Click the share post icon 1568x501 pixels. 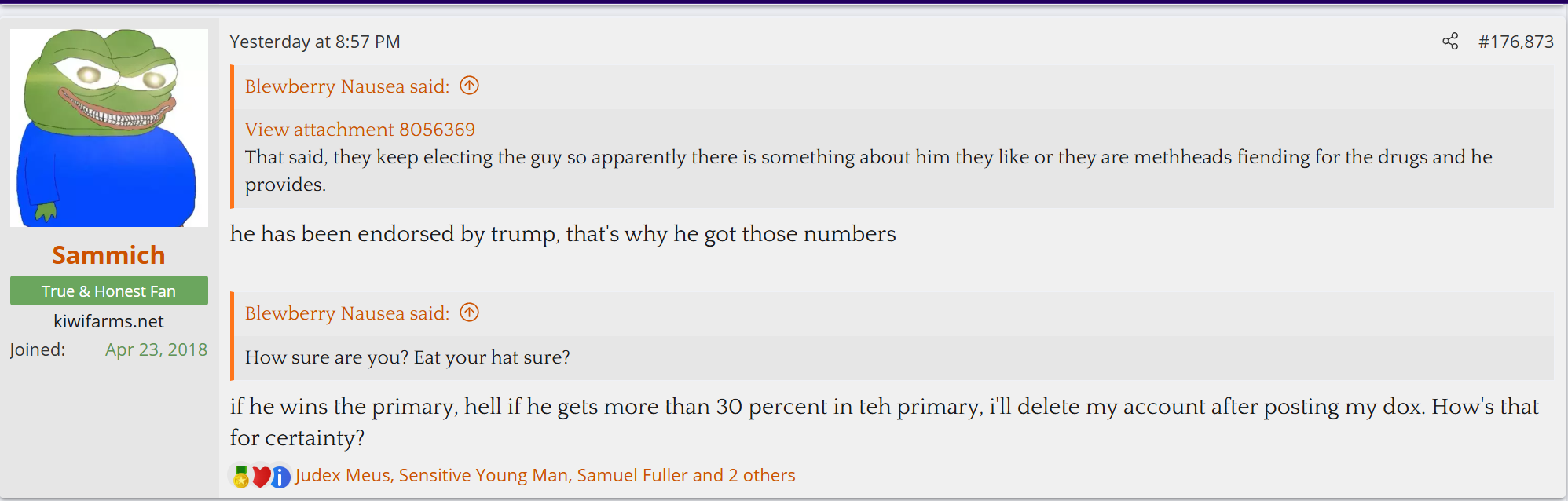[x=1450, y=42]
